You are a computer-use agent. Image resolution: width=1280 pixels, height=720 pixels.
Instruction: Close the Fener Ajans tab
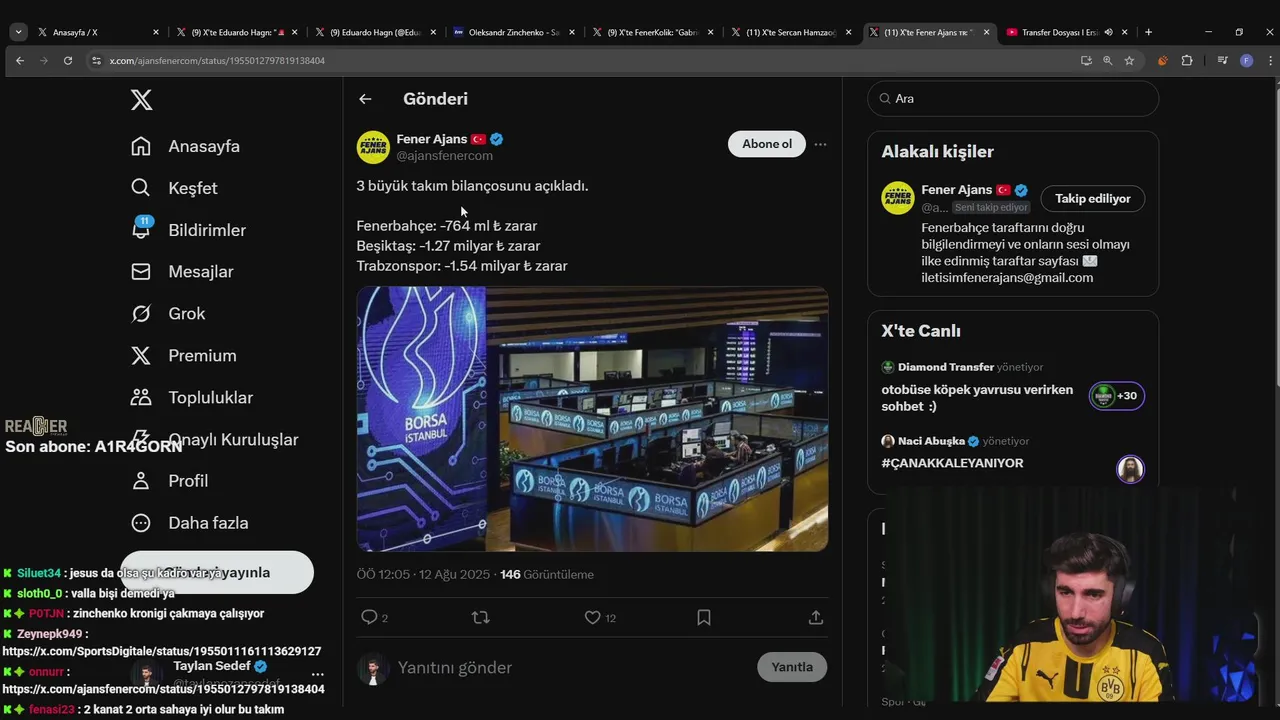click(x=986, y=32)
